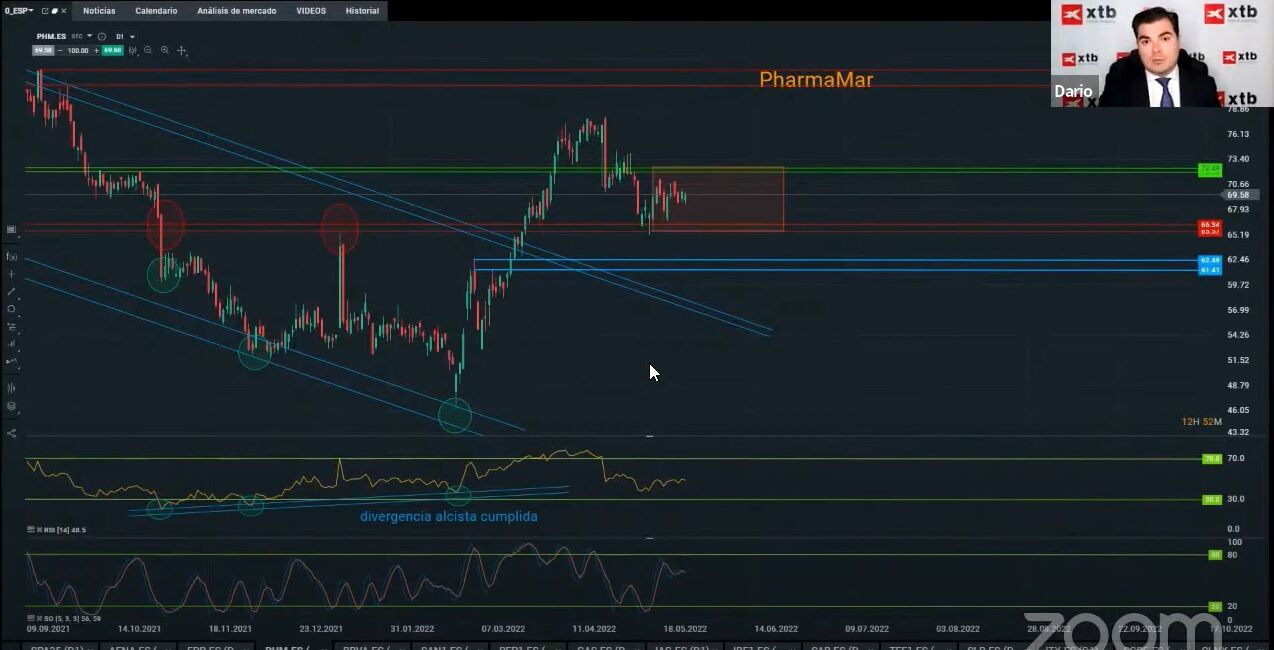The width and height of the screenshot is (1274, 650).
Task: Detach the 0_ESP workspace into new window
Action: 45,11
